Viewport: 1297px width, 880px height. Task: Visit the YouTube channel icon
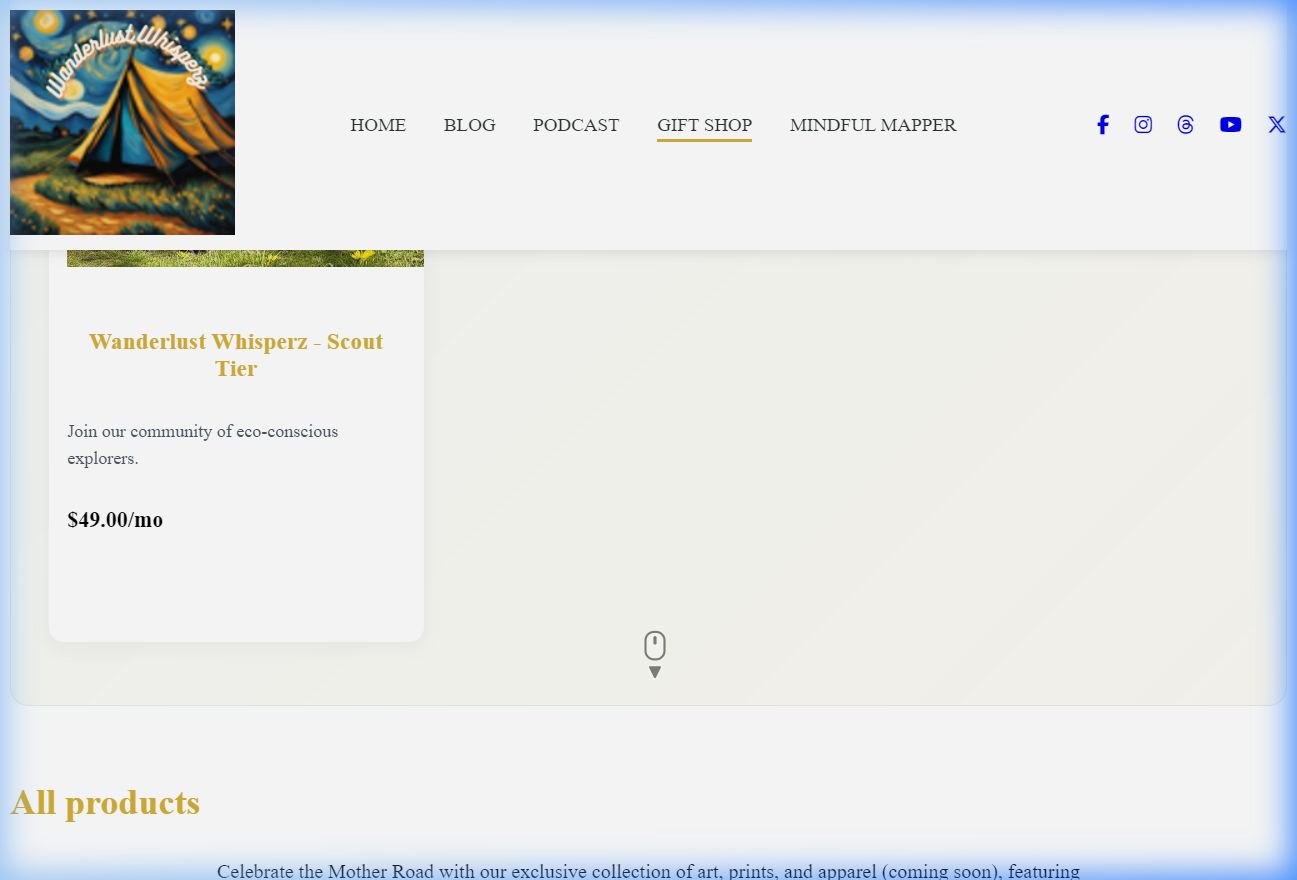[1230, 125]
